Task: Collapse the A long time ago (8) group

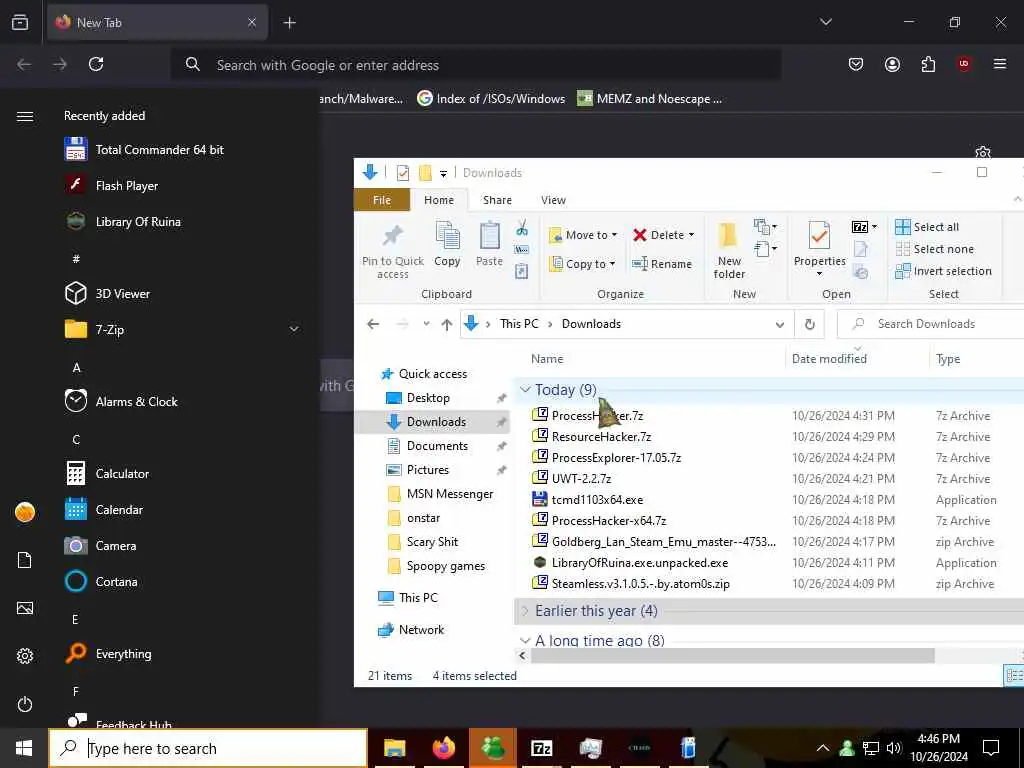Action: 525,641
